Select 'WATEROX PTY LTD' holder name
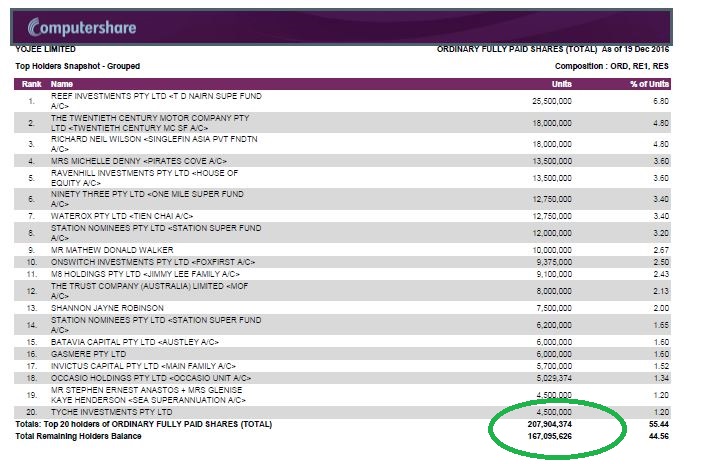The height and width of the screenshot is (464, 713). (x=122, y=216)
